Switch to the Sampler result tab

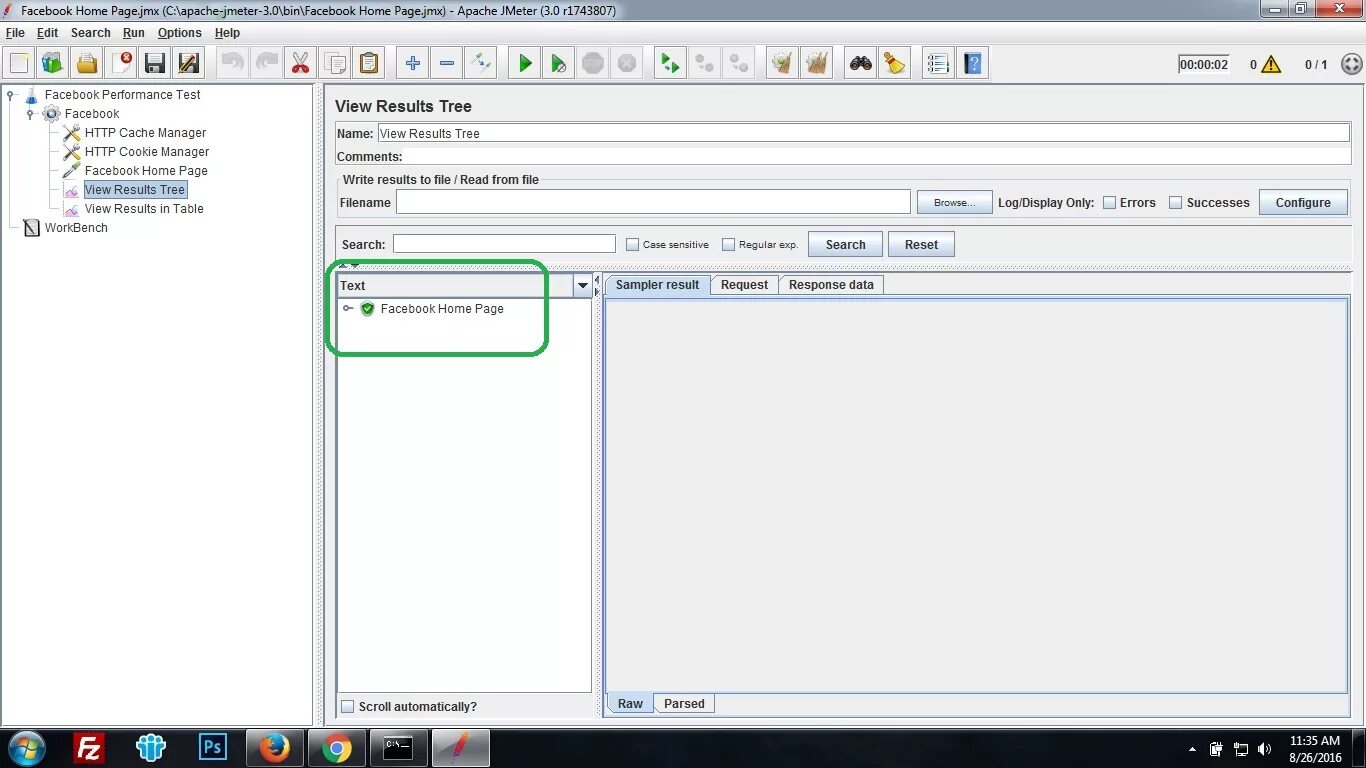click(x=657, y=285)
